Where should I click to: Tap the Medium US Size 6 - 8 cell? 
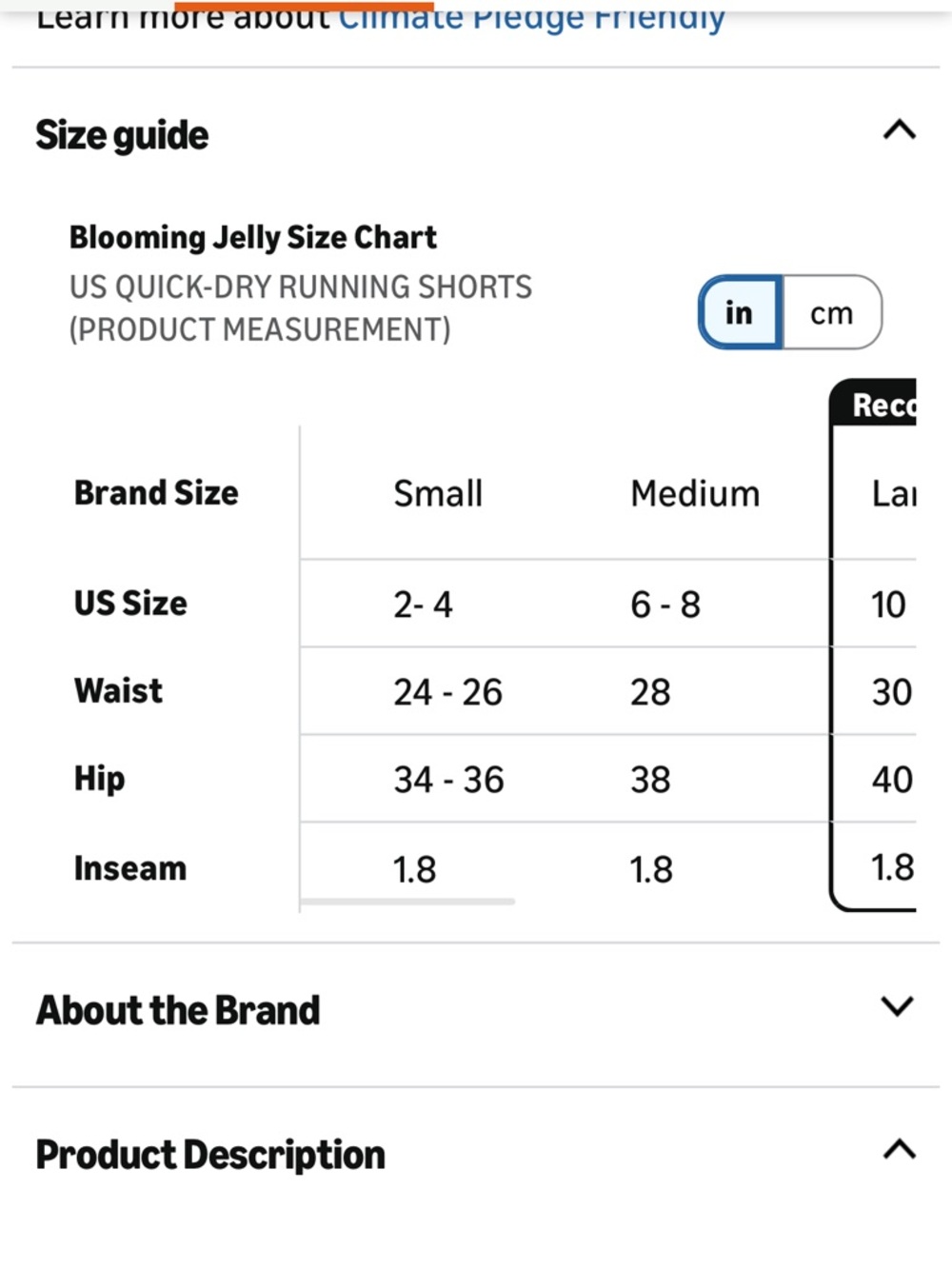point(665,605)
